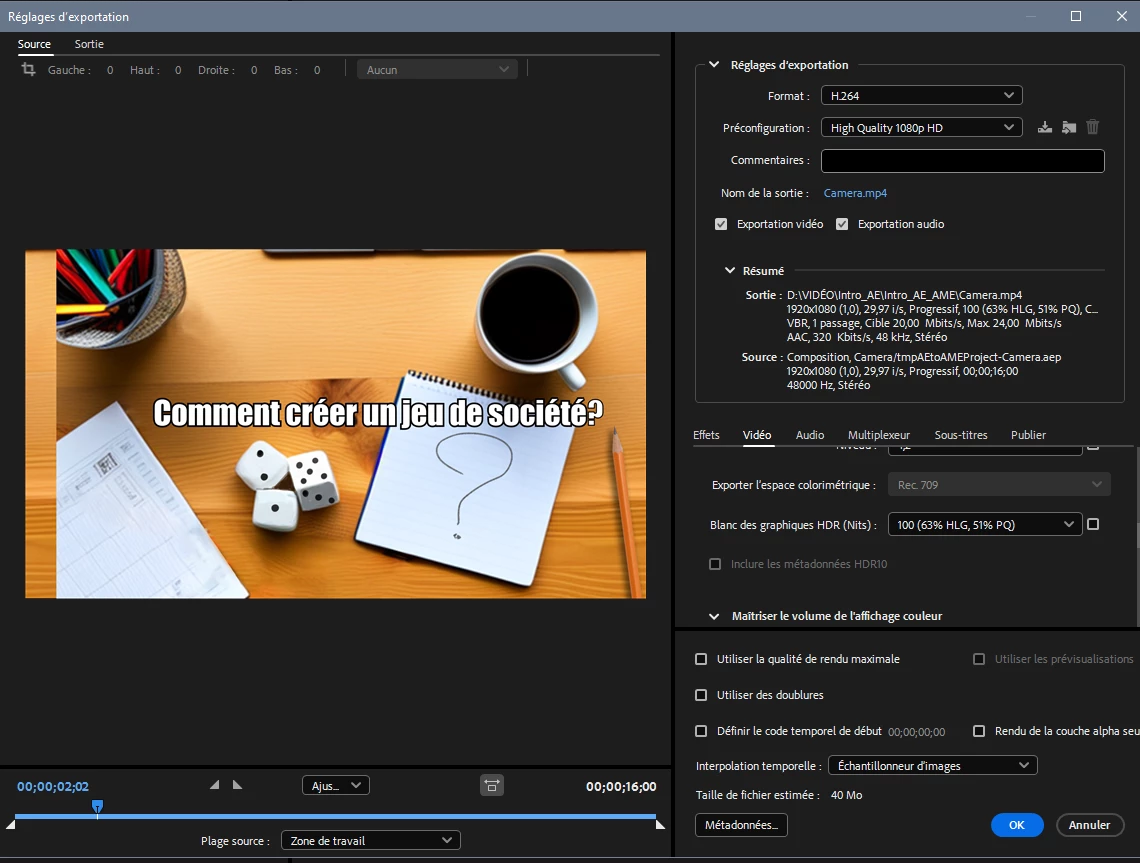Open Exporter l'espace colorimétrique Rec. 709 dropdown

click(x=999, y=485)
